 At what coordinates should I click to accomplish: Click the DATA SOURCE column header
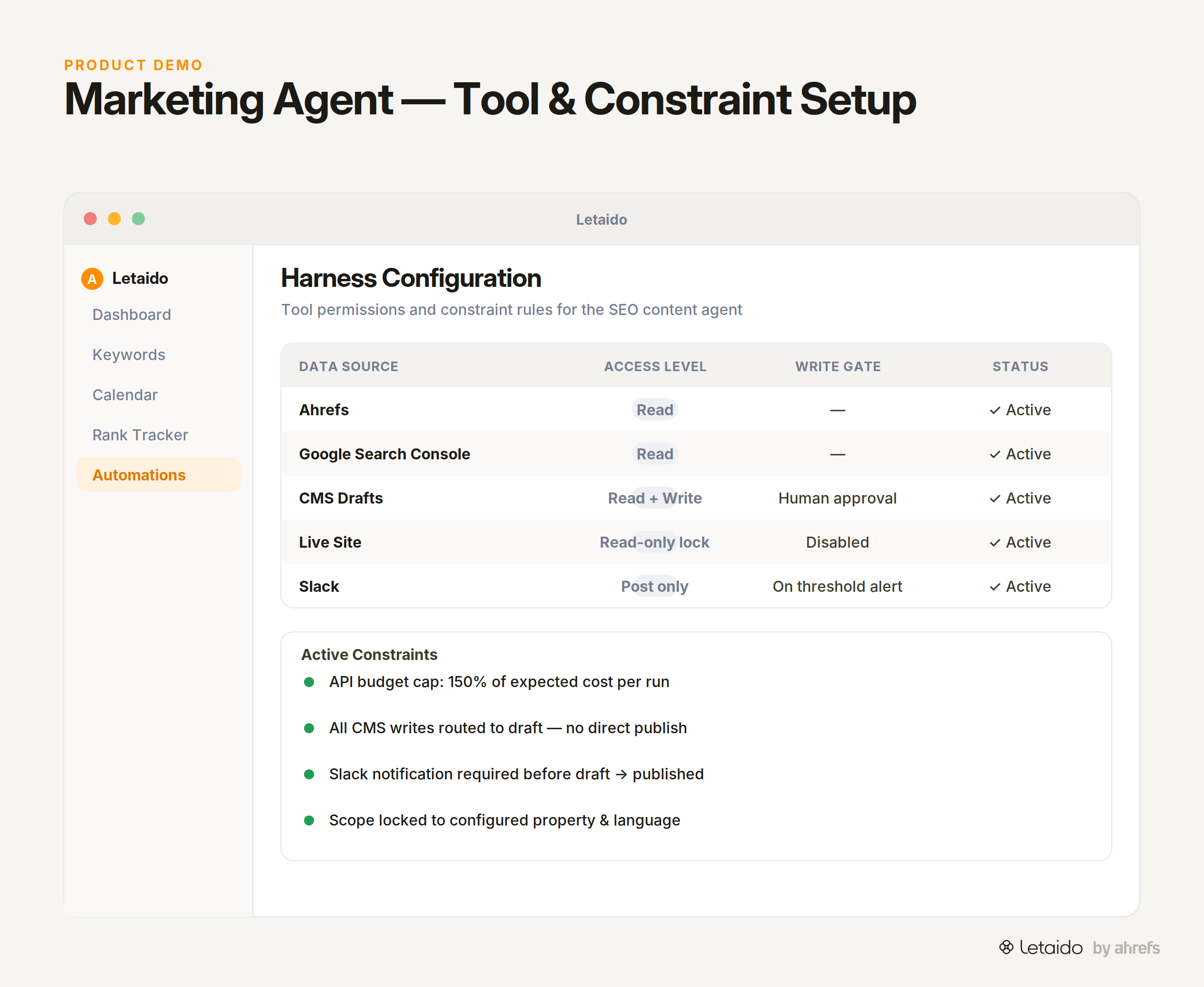(348, 367)
